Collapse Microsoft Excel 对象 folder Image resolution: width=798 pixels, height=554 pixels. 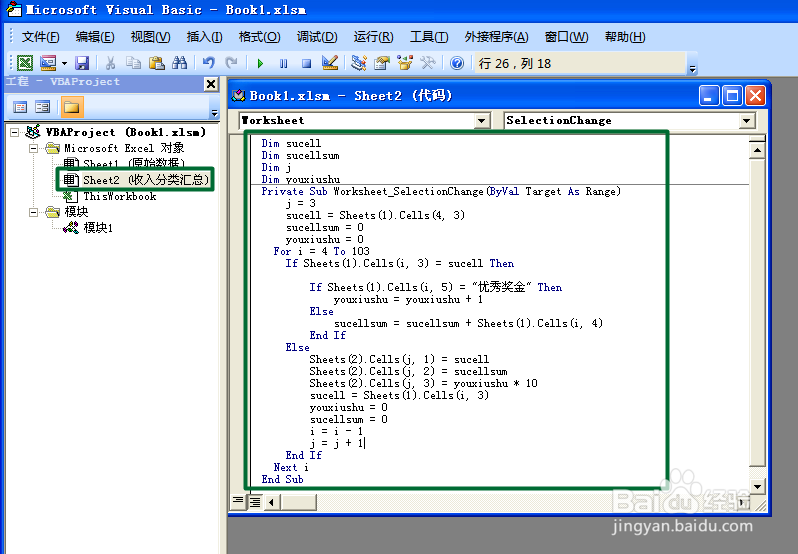click(x=34, y=149)
